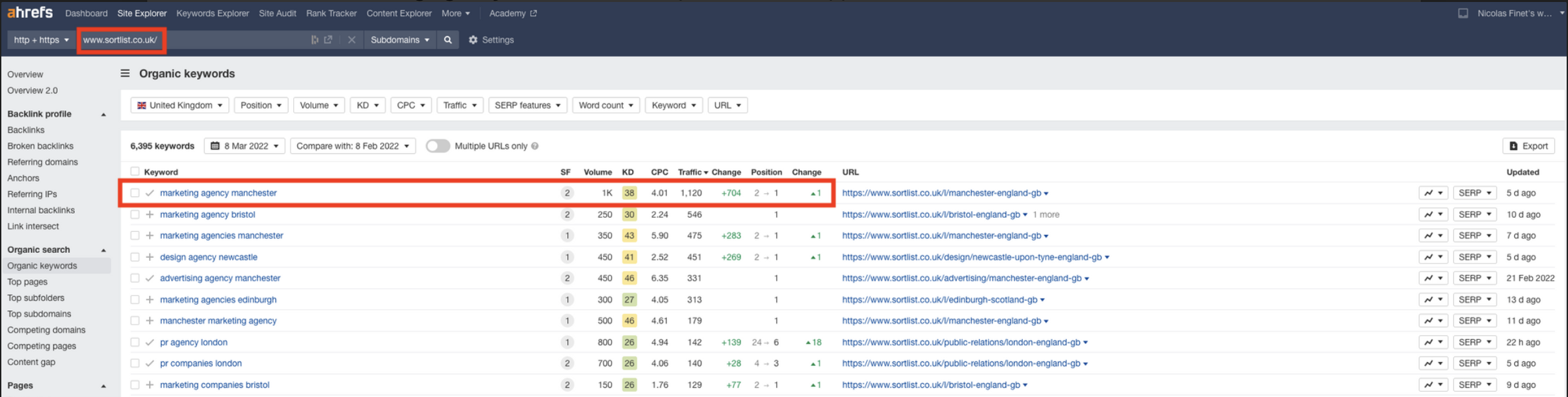Viewport: 1568px width, 397px height.
Task: Go to Site Audit
Action: click(277, 13)
